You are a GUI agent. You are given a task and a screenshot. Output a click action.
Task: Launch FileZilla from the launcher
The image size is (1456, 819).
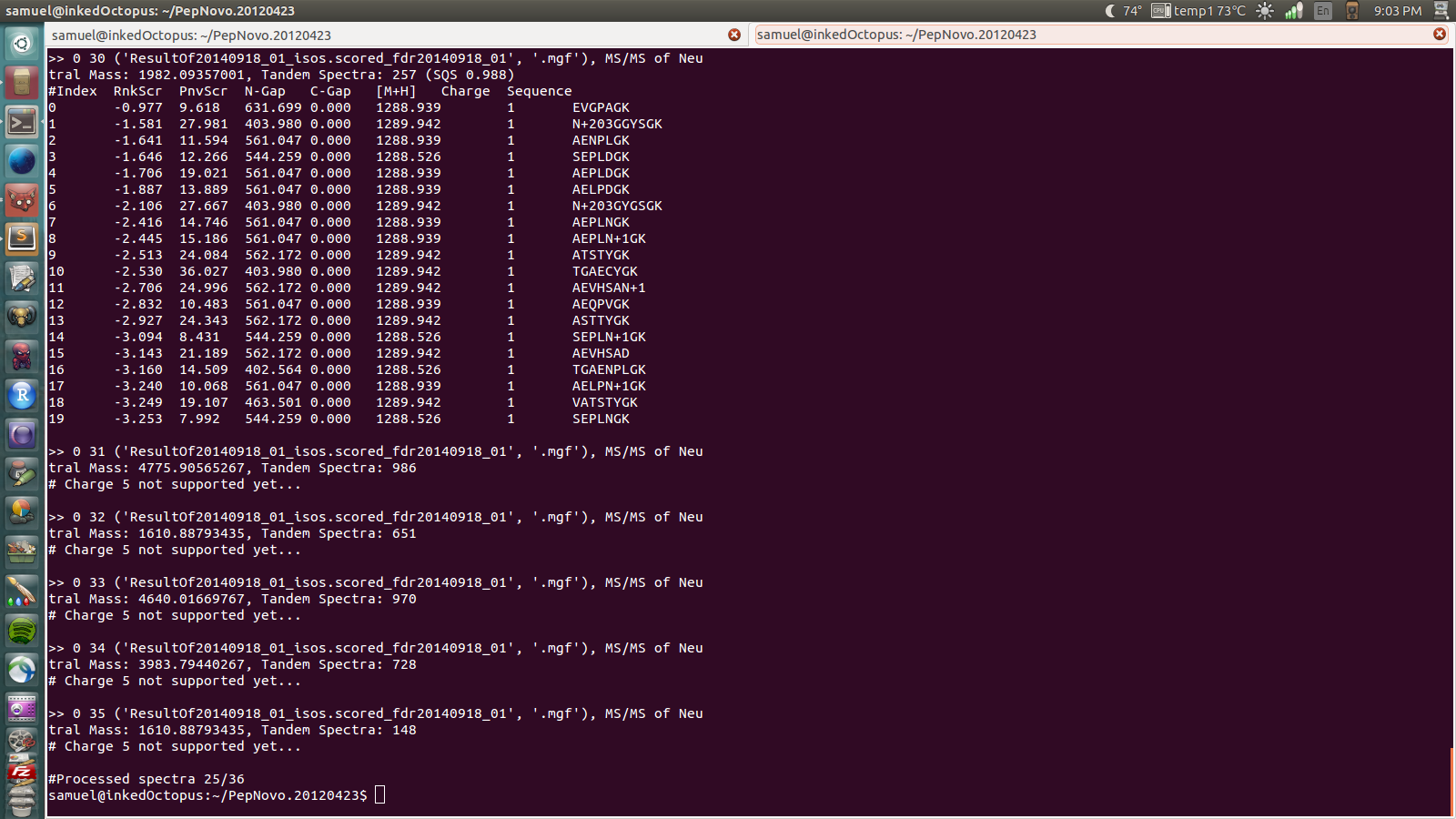(x=22, y=772)
